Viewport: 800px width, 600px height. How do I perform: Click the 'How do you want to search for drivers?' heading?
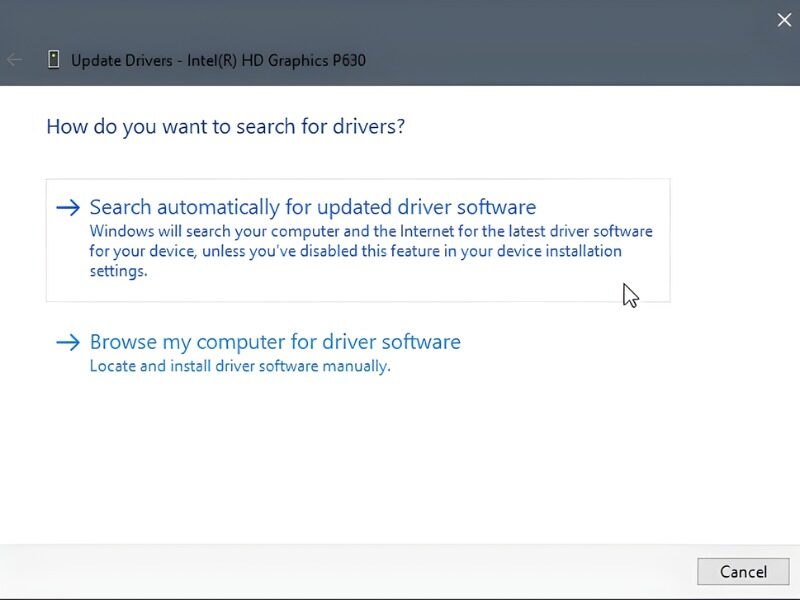coord(225,127)
